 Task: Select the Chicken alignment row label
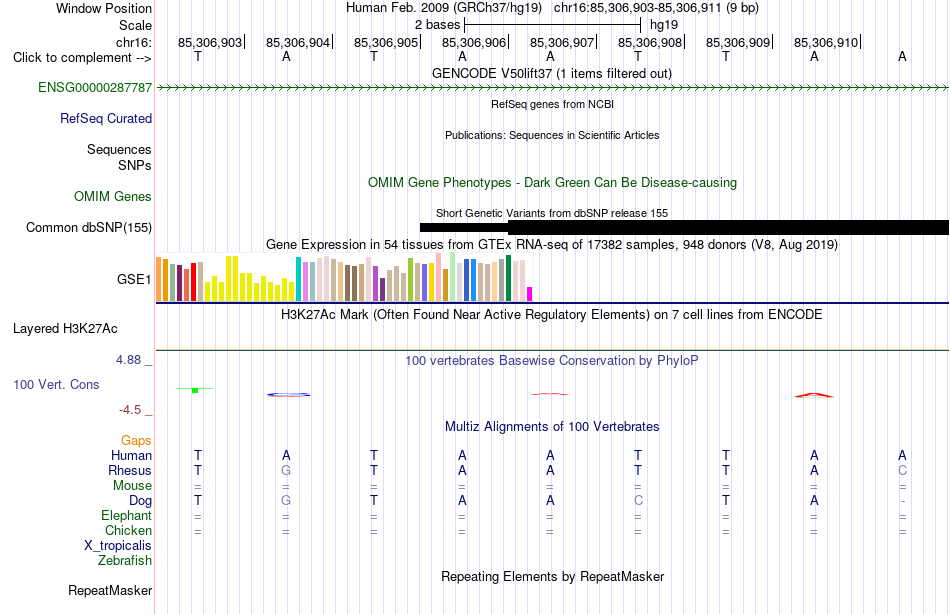[128, 530]
